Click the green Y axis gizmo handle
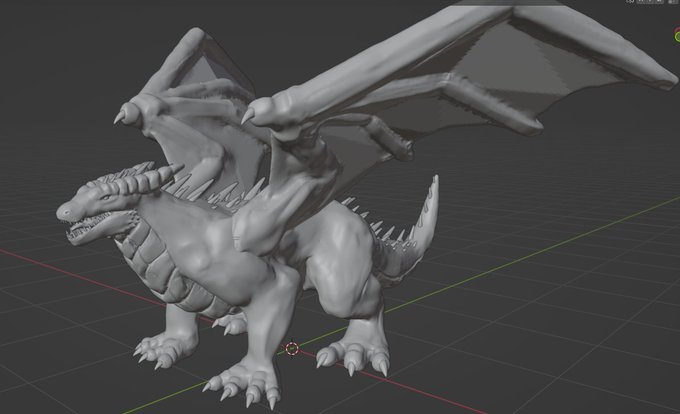 point(677,38)
